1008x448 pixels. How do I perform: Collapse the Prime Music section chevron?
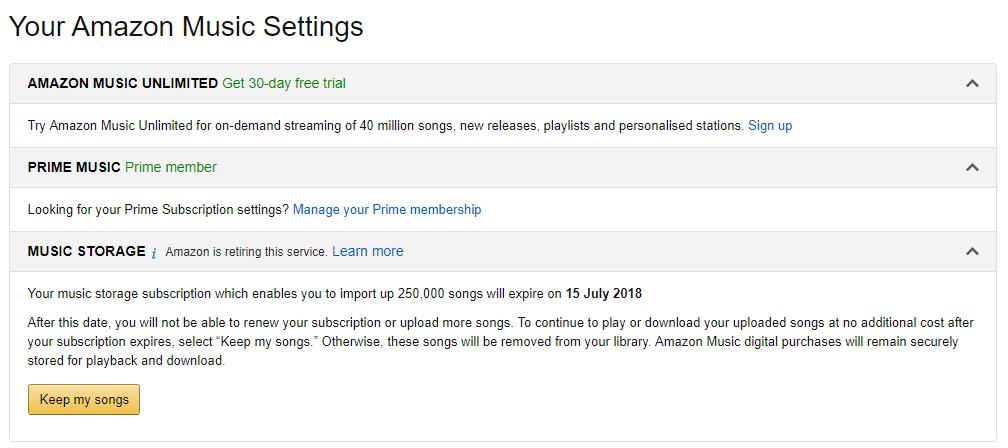tap(972, 168)
